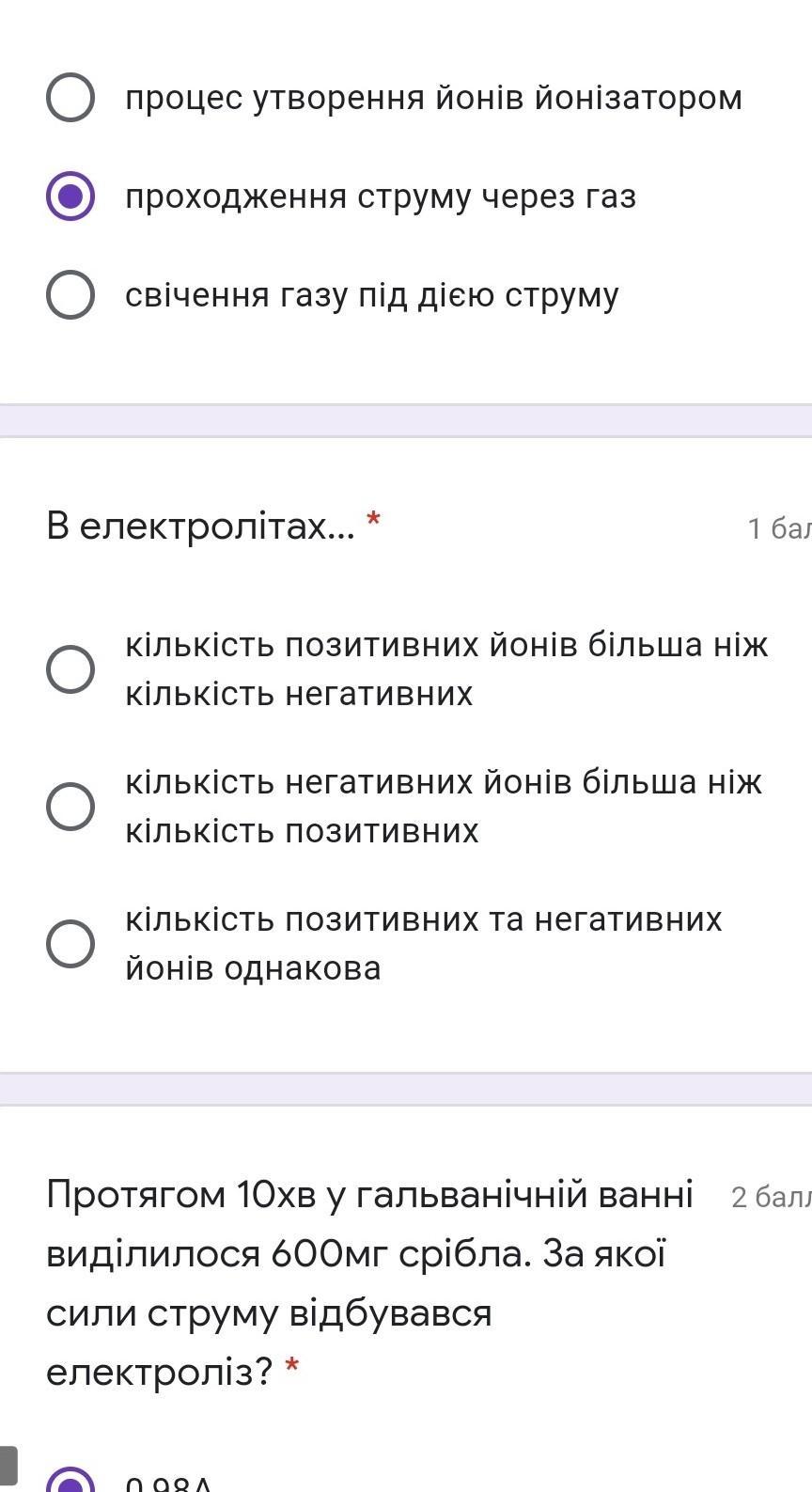Click the question title 'В електролітах...'

[201, 526]
